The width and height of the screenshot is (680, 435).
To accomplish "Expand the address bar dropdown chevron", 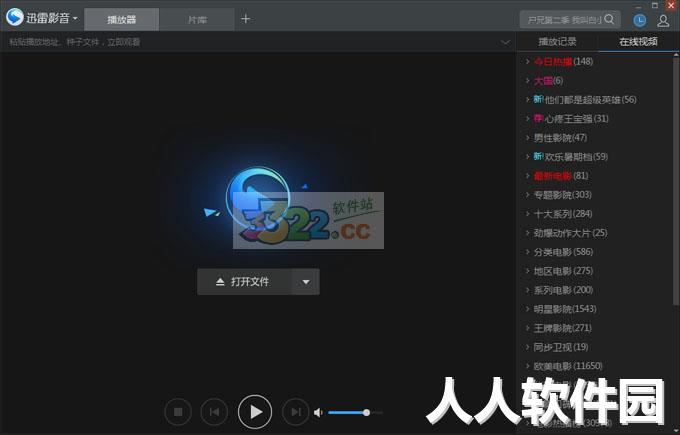I will pos(505,42).
